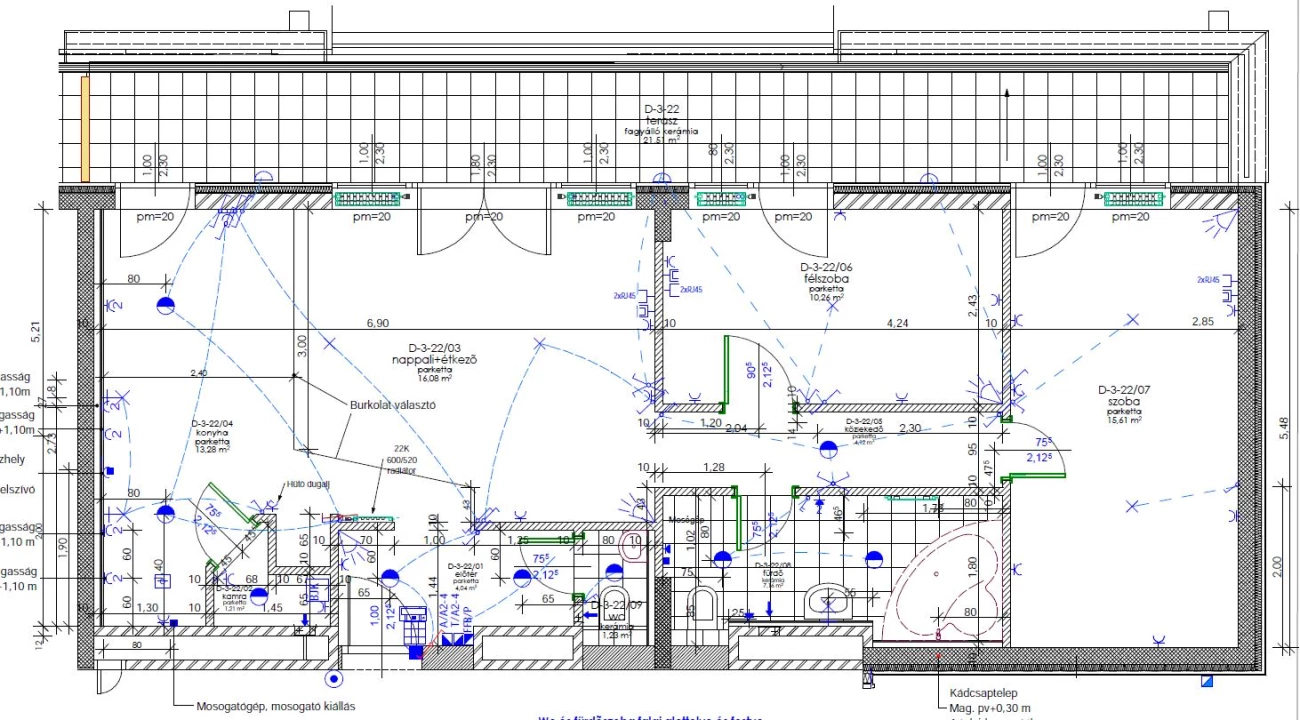This screenshot has width=1300, height=720.
Task: Click the 'fagyálló kerámia' flooring note
Action: [661, 131]
